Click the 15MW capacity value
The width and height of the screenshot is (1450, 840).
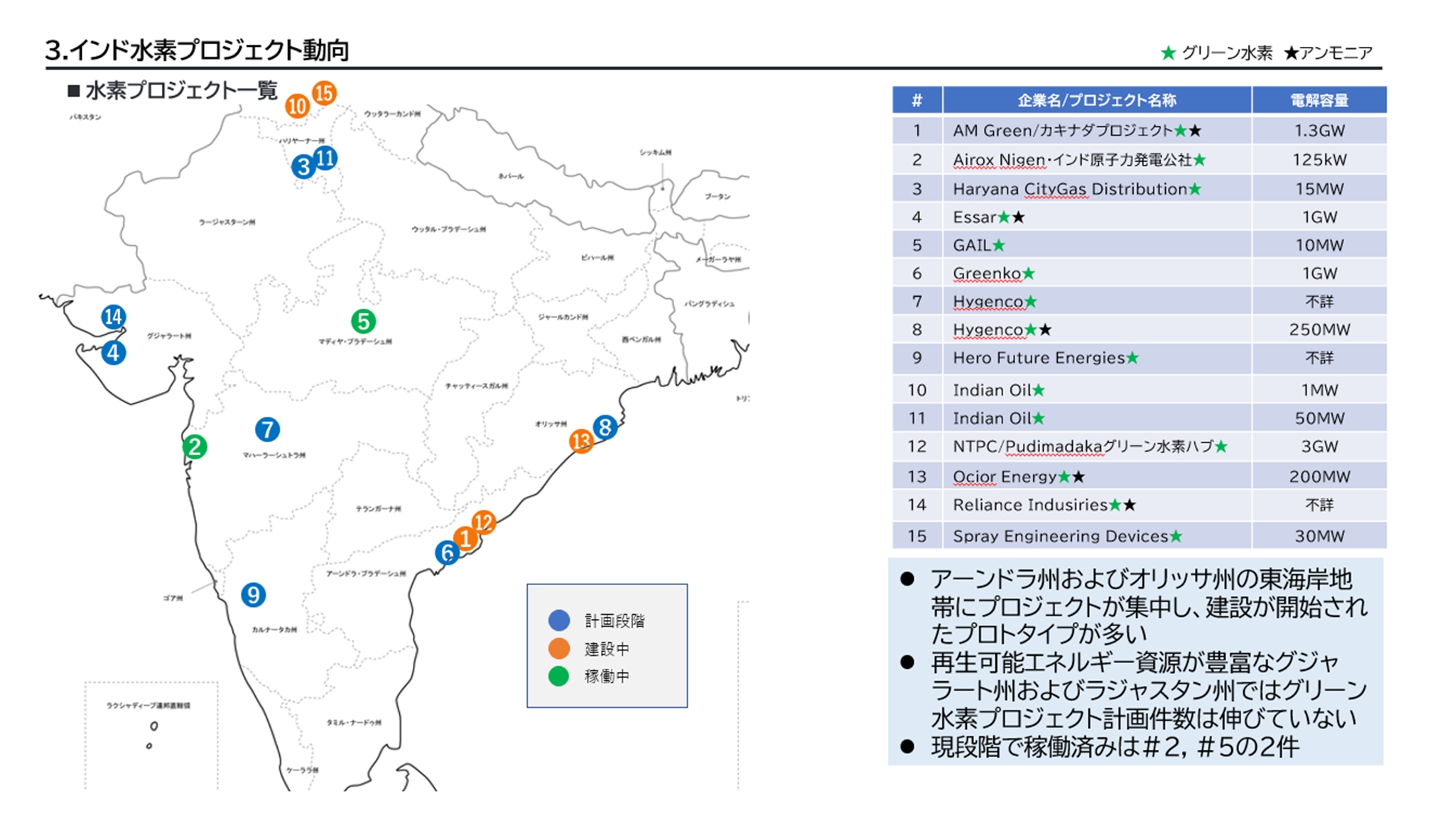point(1319,189)
